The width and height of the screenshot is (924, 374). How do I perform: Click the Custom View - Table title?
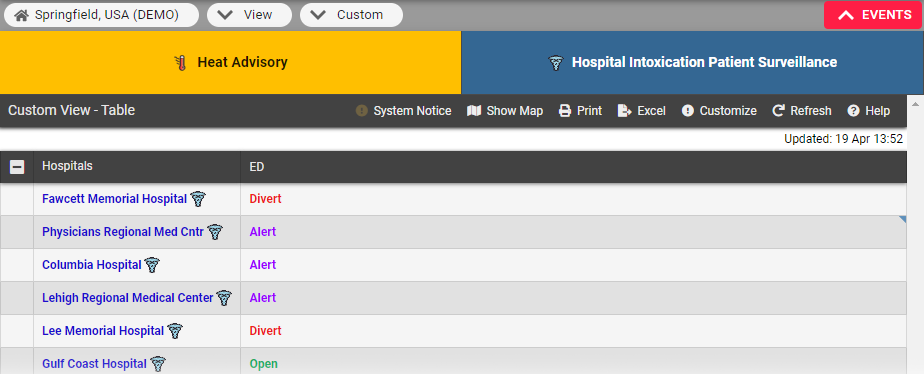[71, 110]
